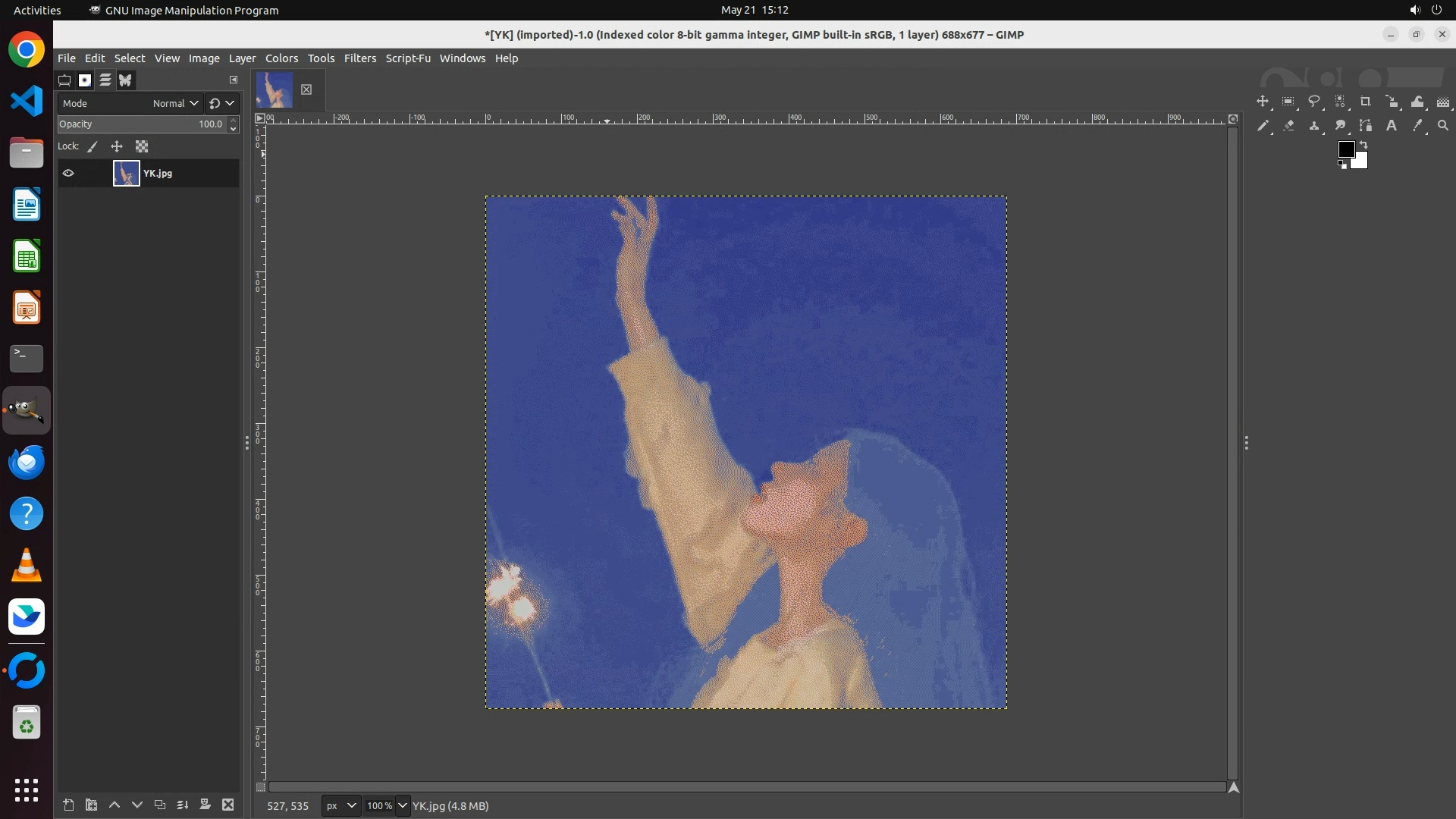Create a new layer button
Image resolution: width=1456 pixels, height=819 pixels.
(x=68, y=805)
